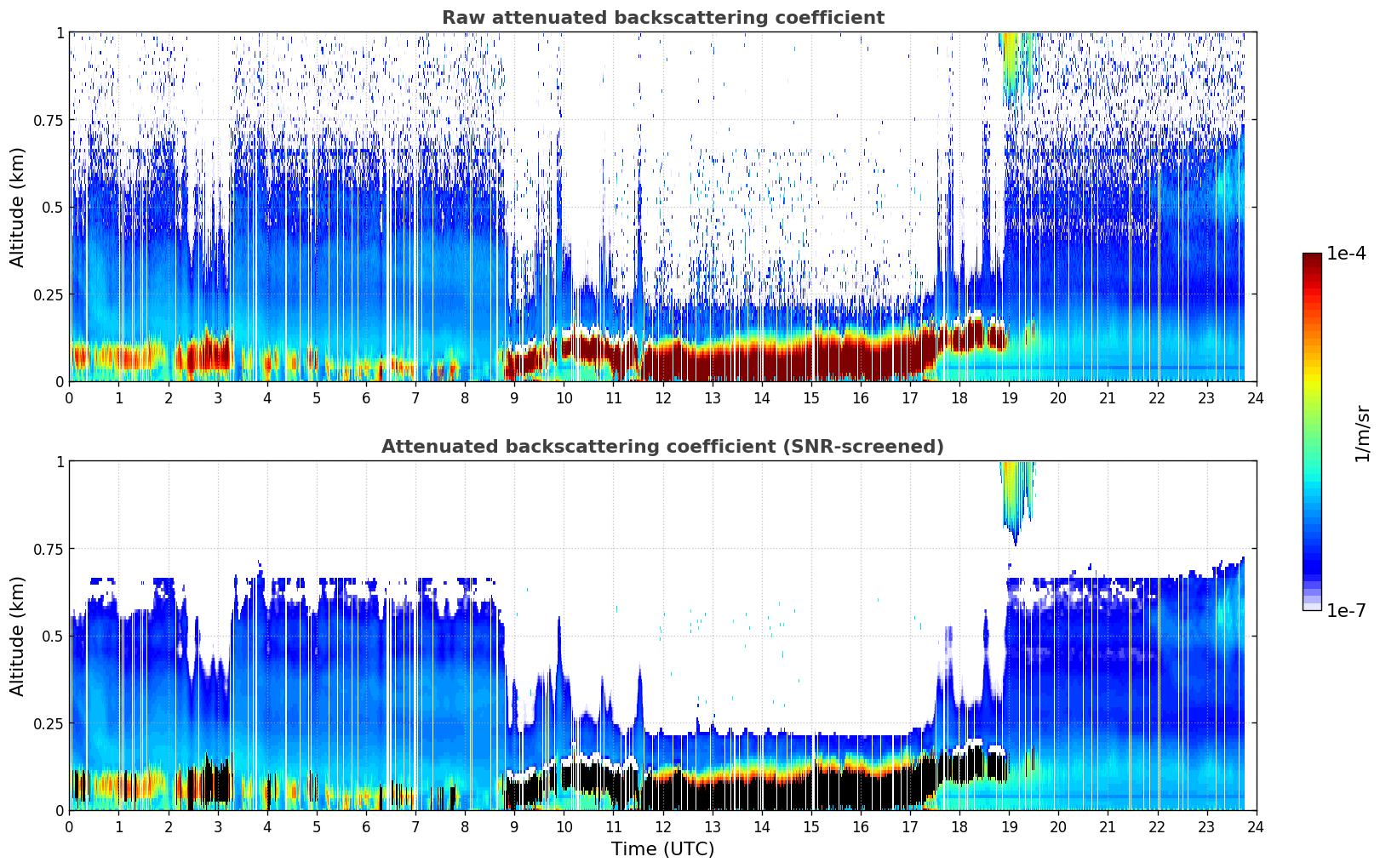1380x868 pixels.
Task: Select hour tick '21' under the SNR-screened plot
Action: click(x=1108, y=826)
